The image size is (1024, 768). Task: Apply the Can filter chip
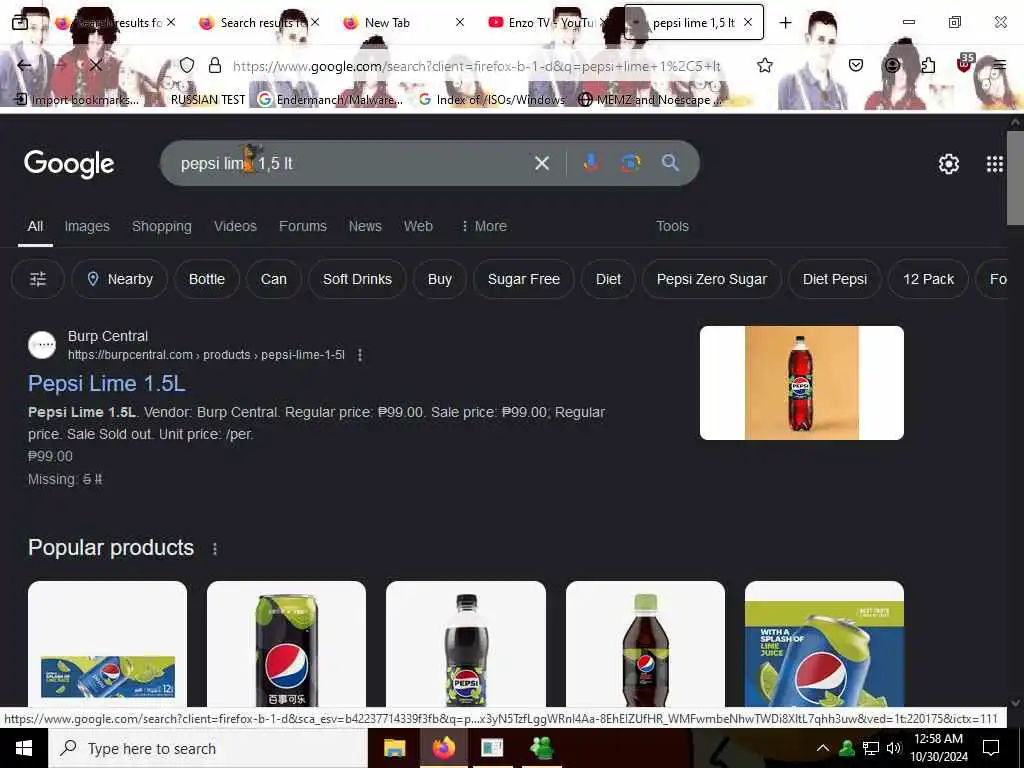tap(274, 279)
